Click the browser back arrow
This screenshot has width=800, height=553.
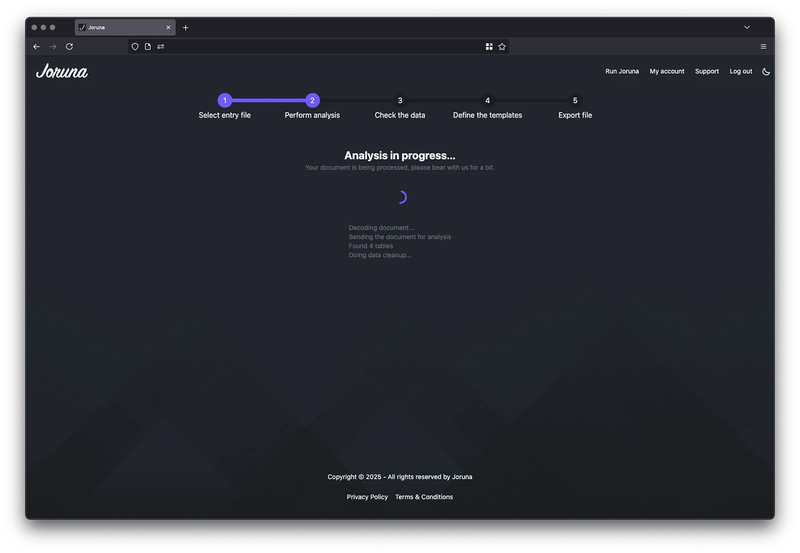(x=37, y=46)
